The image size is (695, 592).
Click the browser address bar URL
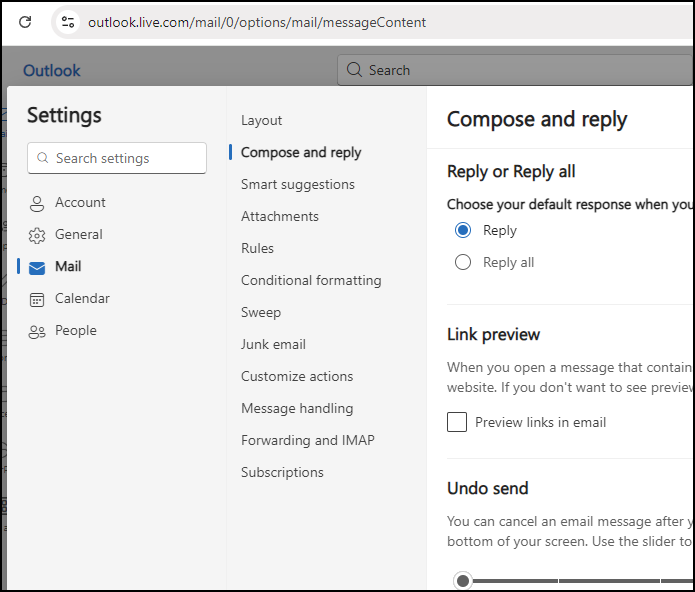pyautogui.click(x=257, y=22)
